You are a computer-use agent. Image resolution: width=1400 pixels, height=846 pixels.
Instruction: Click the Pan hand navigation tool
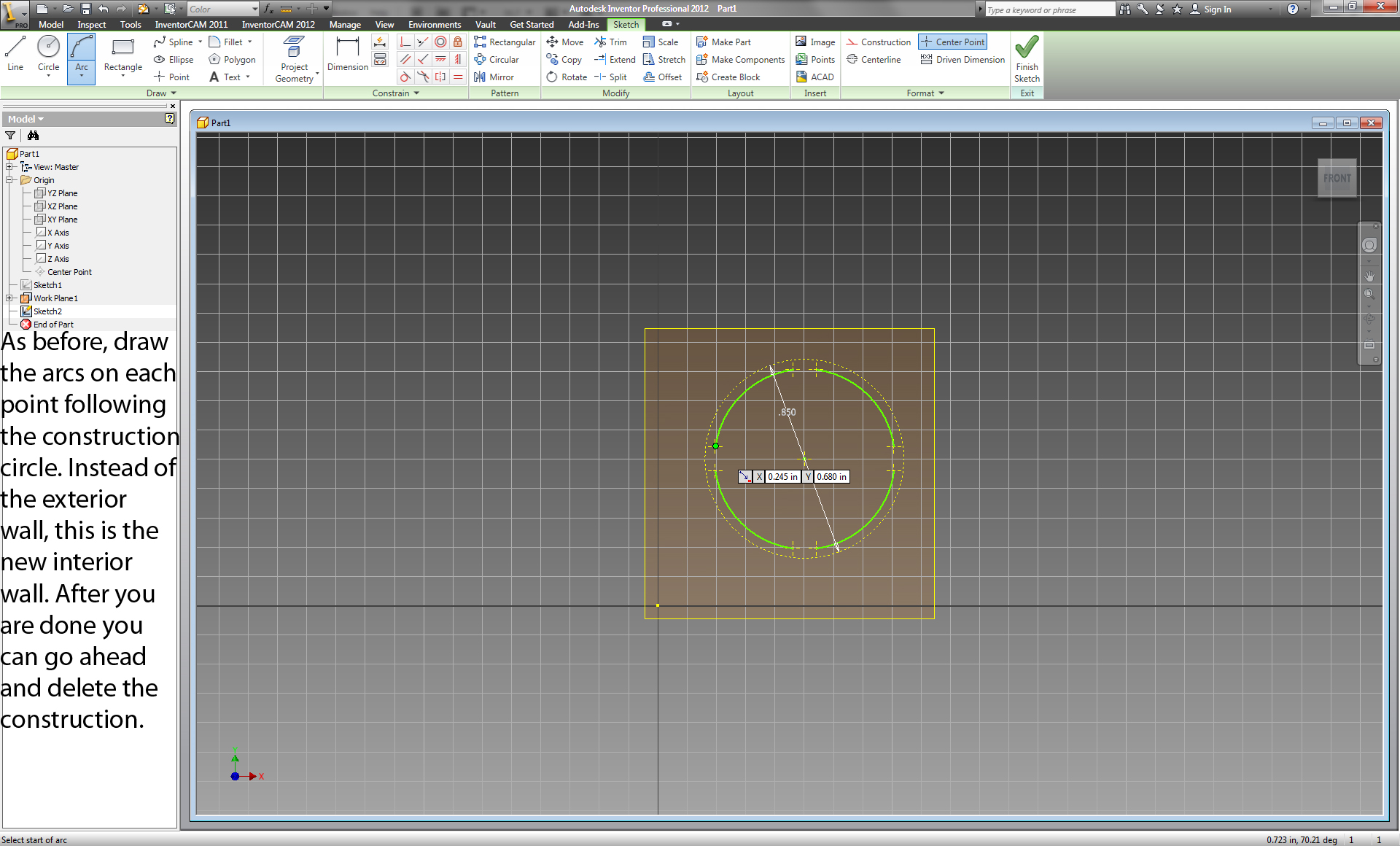tap(1369, 276)
